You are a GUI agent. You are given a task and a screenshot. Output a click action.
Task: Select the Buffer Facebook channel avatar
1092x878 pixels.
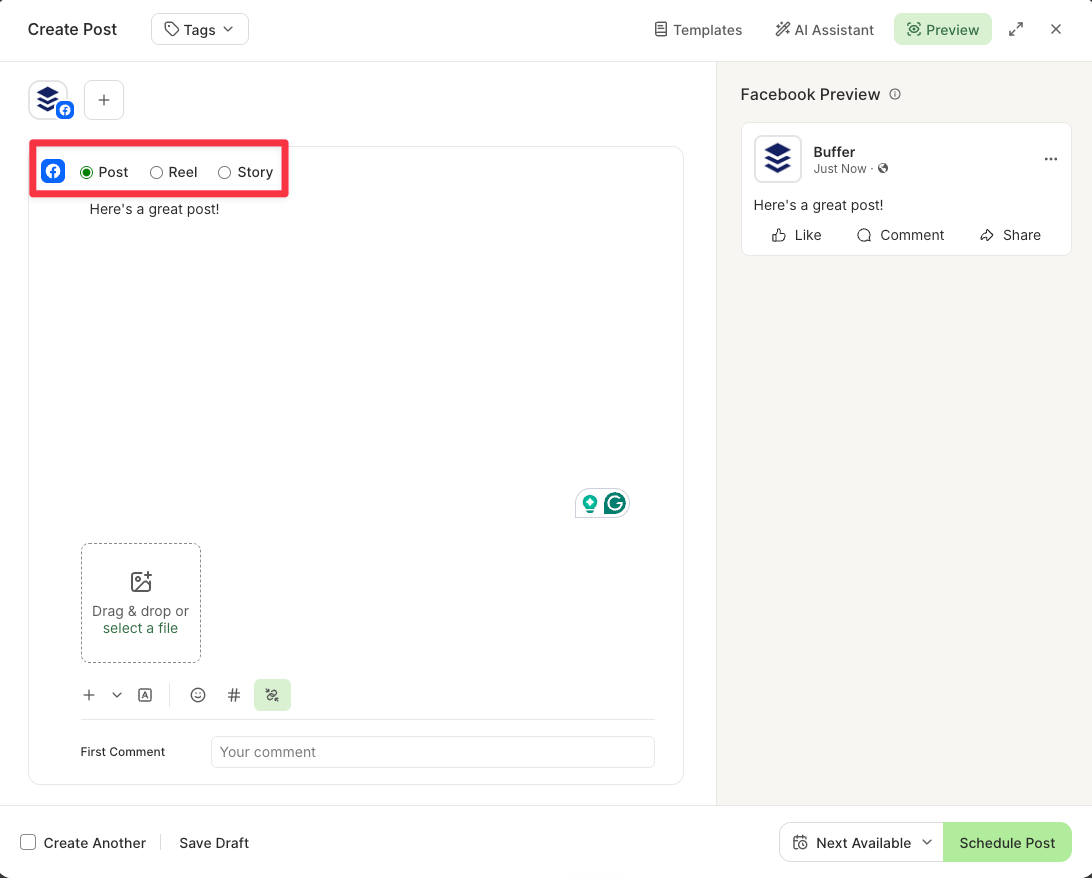coord(49,100)
